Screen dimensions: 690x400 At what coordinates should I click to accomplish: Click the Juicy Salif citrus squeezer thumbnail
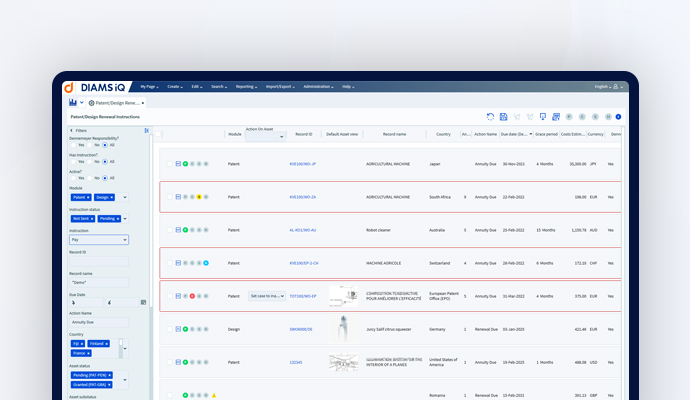coord(343,329)
